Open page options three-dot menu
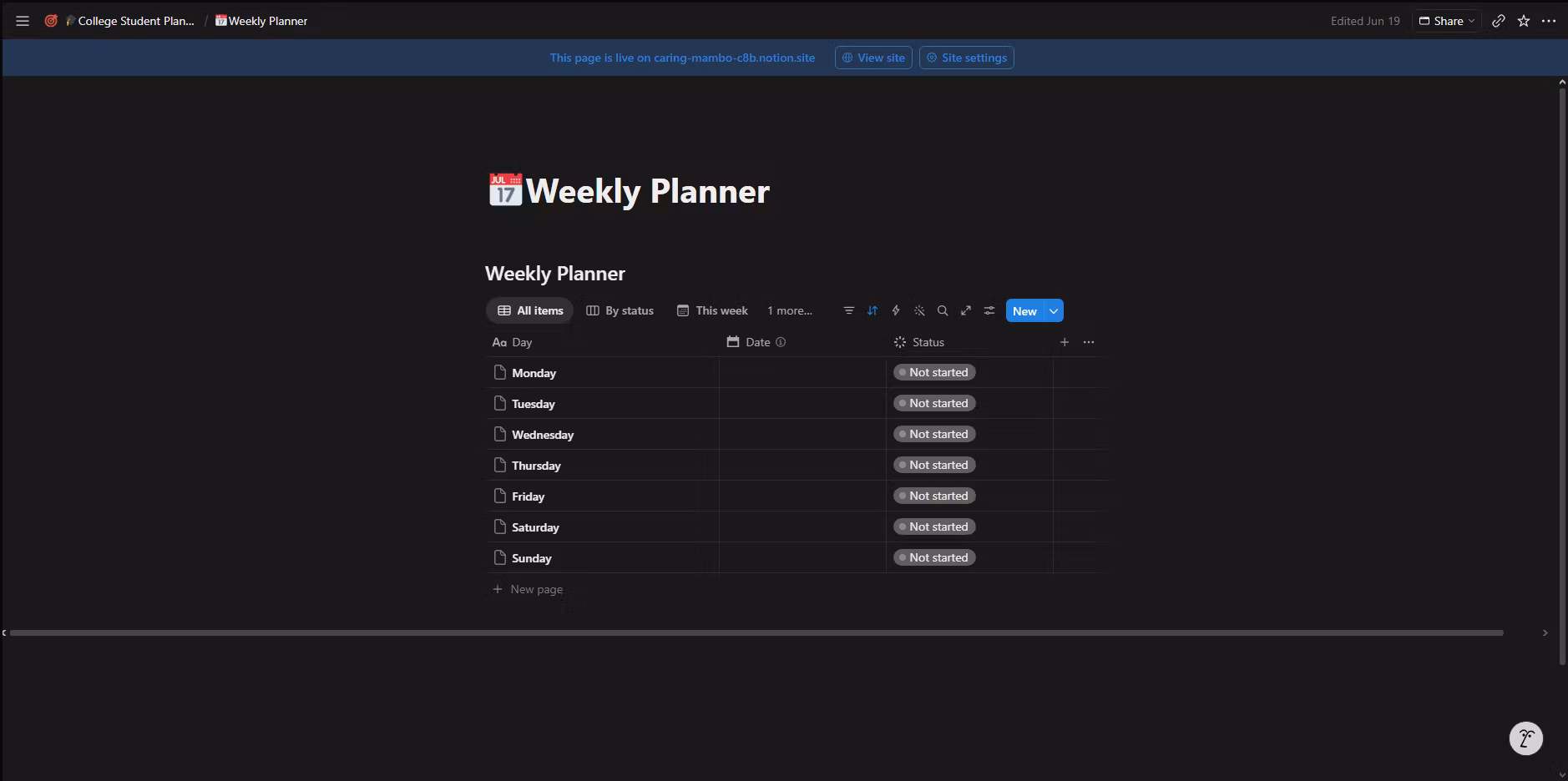1568x781 pixels. point(1549,21)
